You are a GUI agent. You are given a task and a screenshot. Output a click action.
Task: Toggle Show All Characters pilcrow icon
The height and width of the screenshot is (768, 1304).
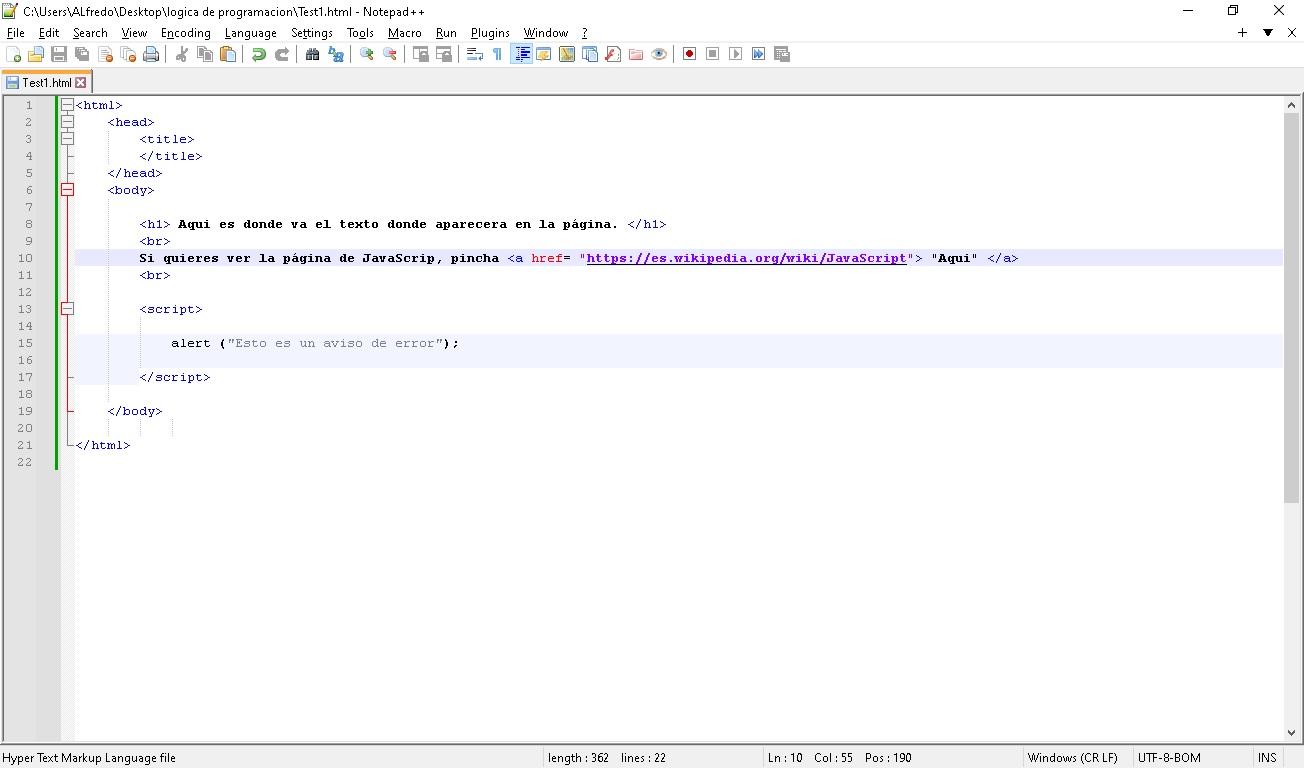pos(497,54)
